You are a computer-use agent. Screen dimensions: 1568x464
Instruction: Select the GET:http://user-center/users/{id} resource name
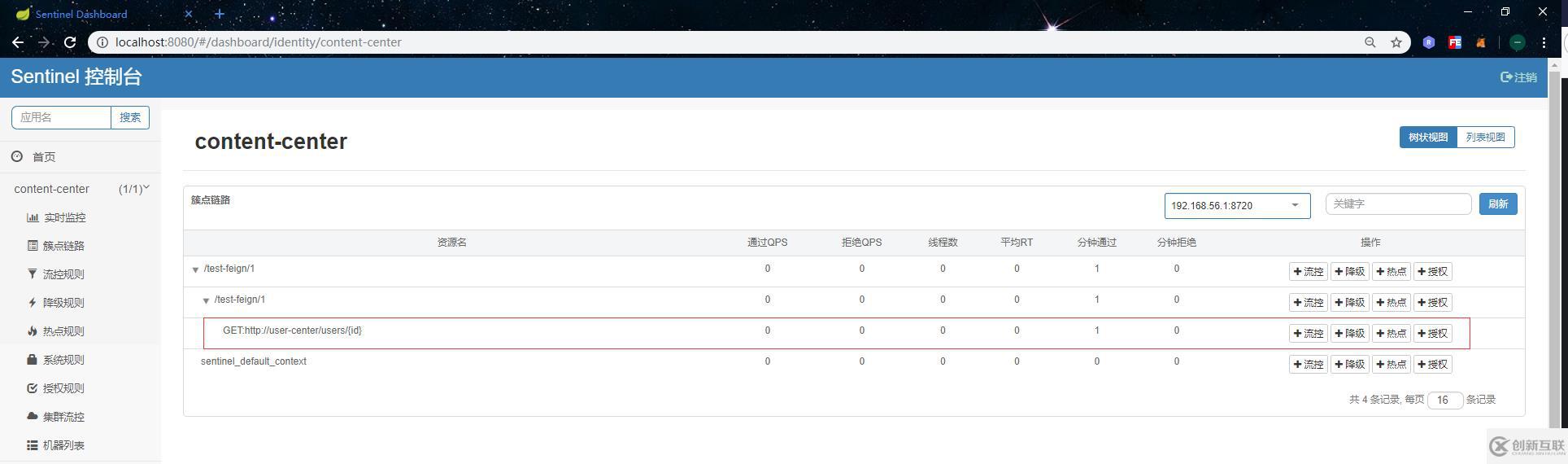pyautogui.click(x=293, y=330)
